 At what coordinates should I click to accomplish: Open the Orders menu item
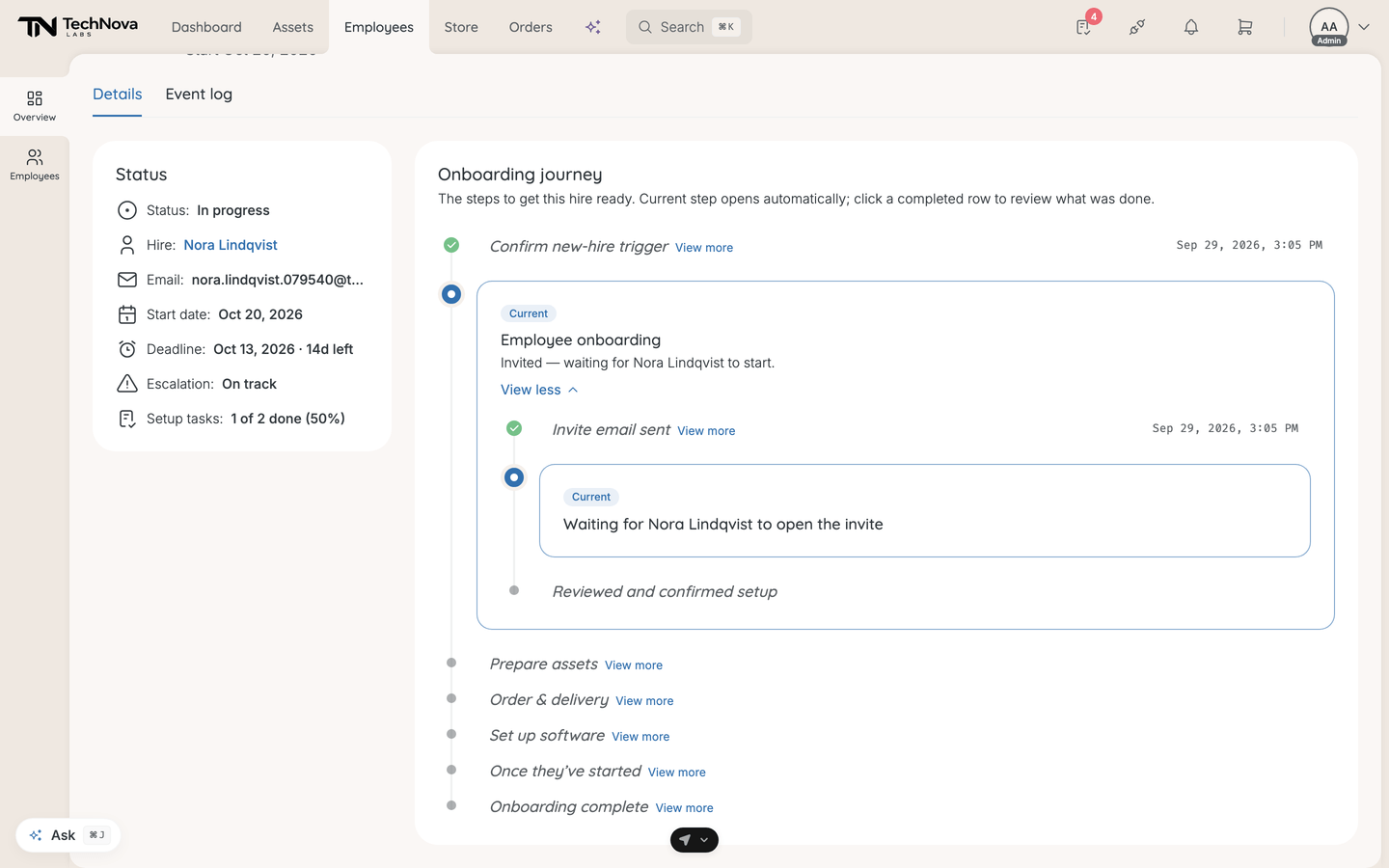point(531,27)
